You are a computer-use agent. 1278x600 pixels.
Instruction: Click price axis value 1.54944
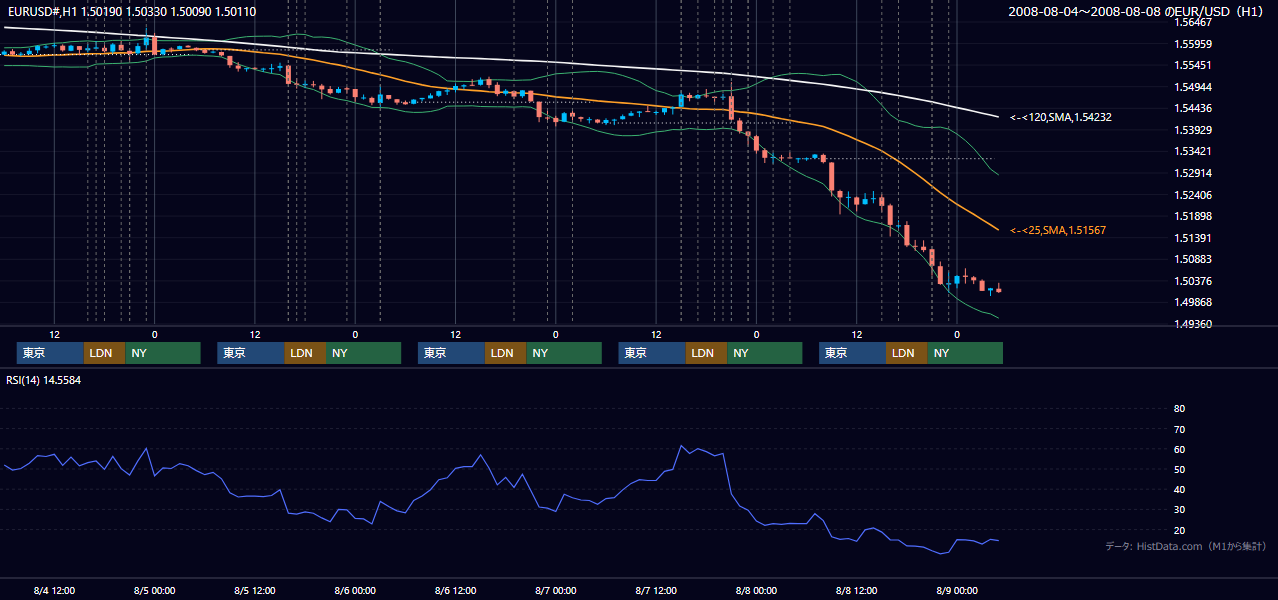pos(1192,87)
